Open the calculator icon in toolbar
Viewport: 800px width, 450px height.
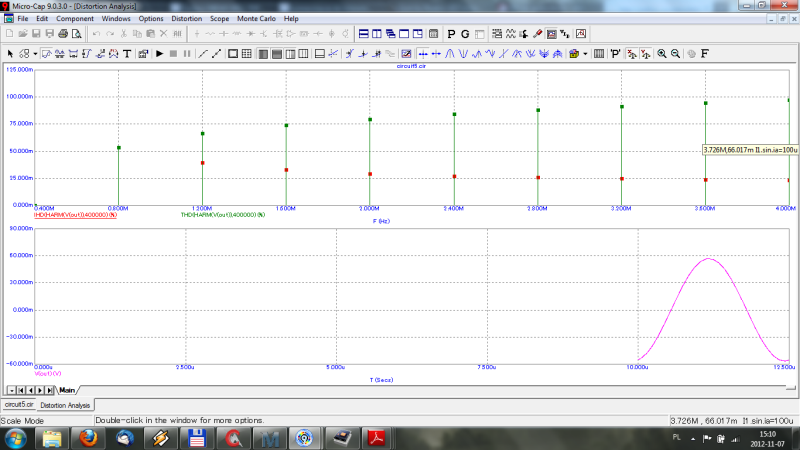coord(433,34)
